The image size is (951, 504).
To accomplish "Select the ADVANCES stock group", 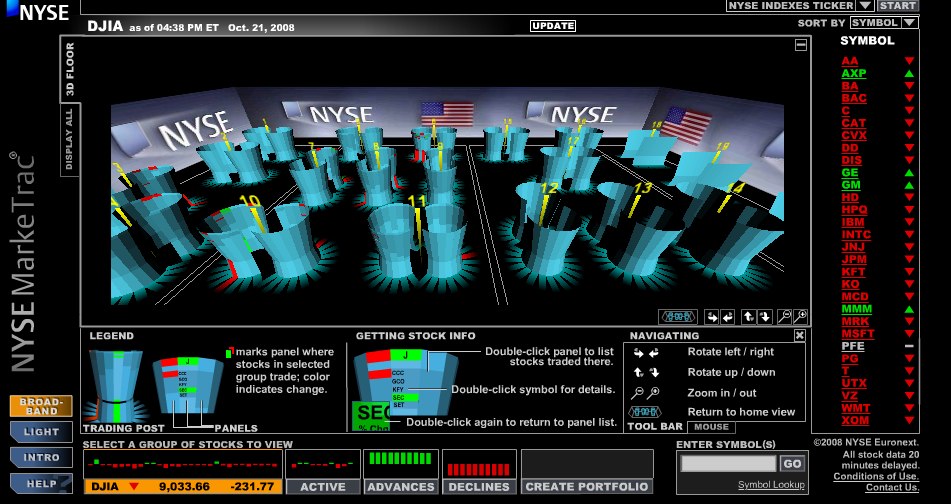I will tap(401, 486).
